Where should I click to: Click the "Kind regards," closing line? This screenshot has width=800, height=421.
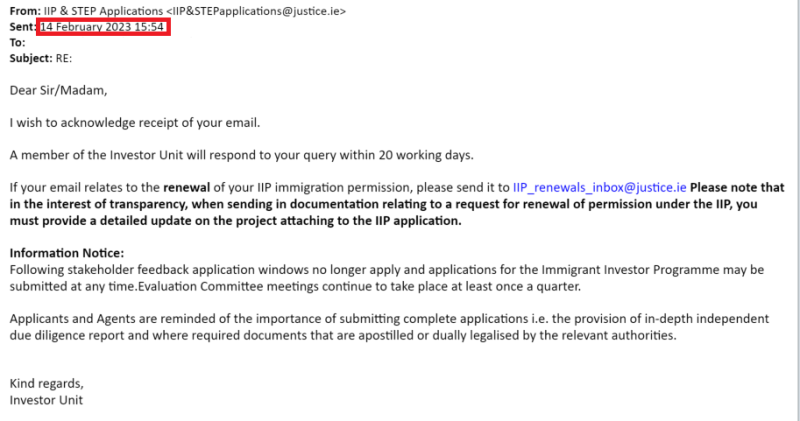click(47, 383)
